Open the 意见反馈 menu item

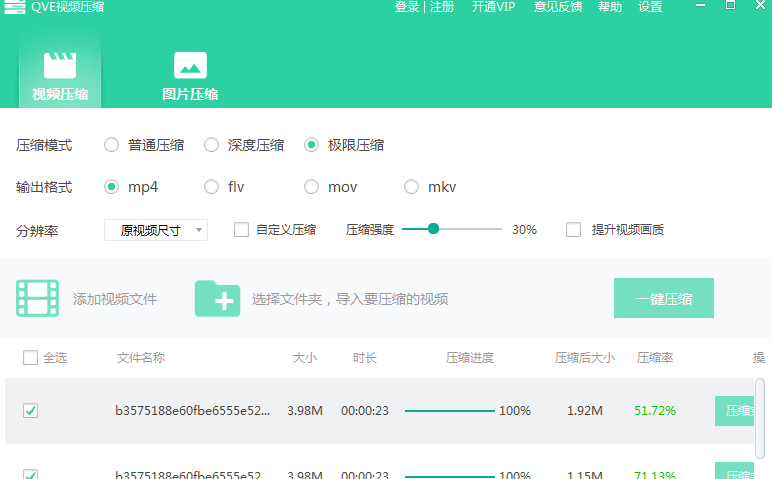[558, 7]
